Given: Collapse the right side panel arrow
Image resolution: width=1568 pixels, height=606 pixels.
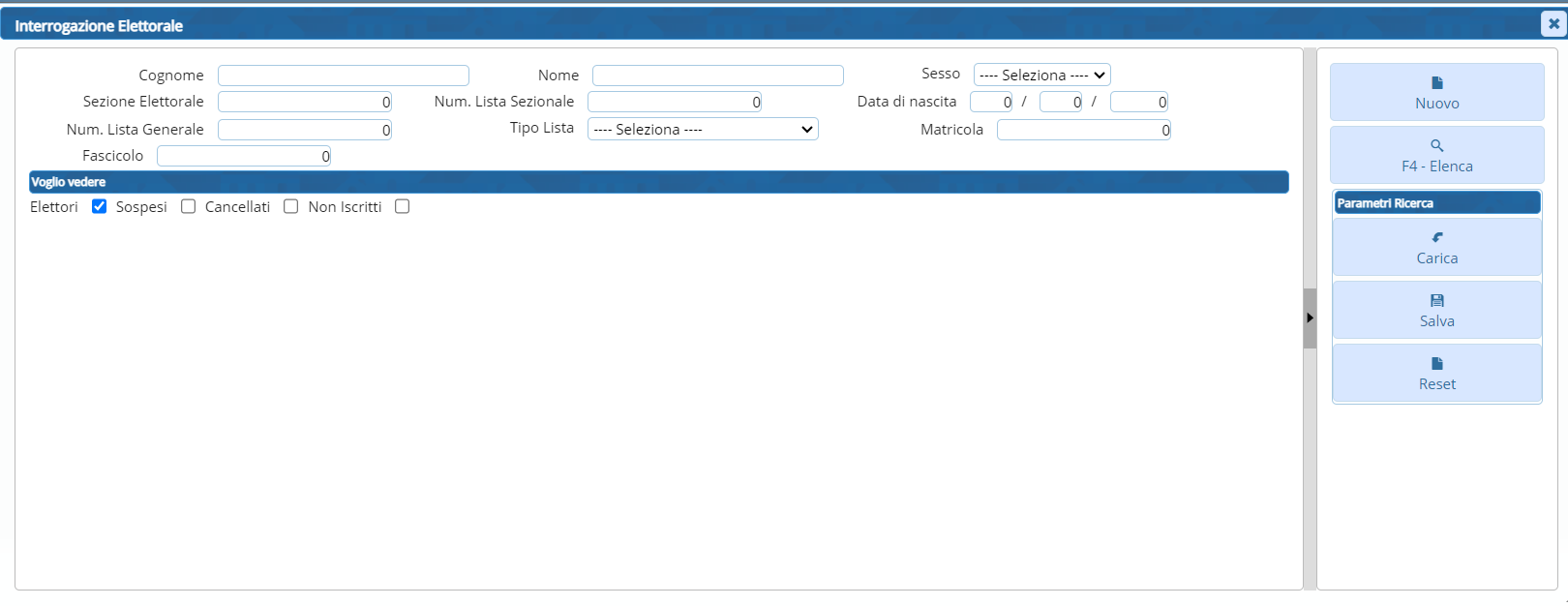Looking at the screenshot, I should 1310,318.
